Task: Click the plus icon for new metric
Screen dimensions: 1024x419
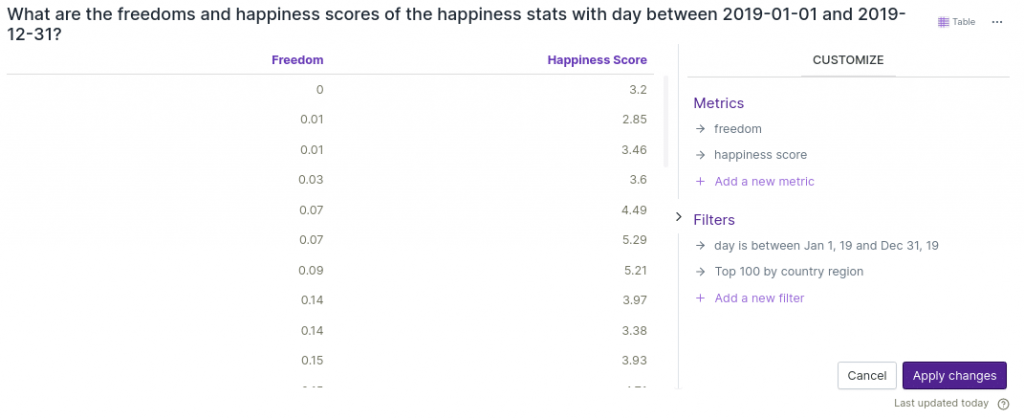Action: 700,182
